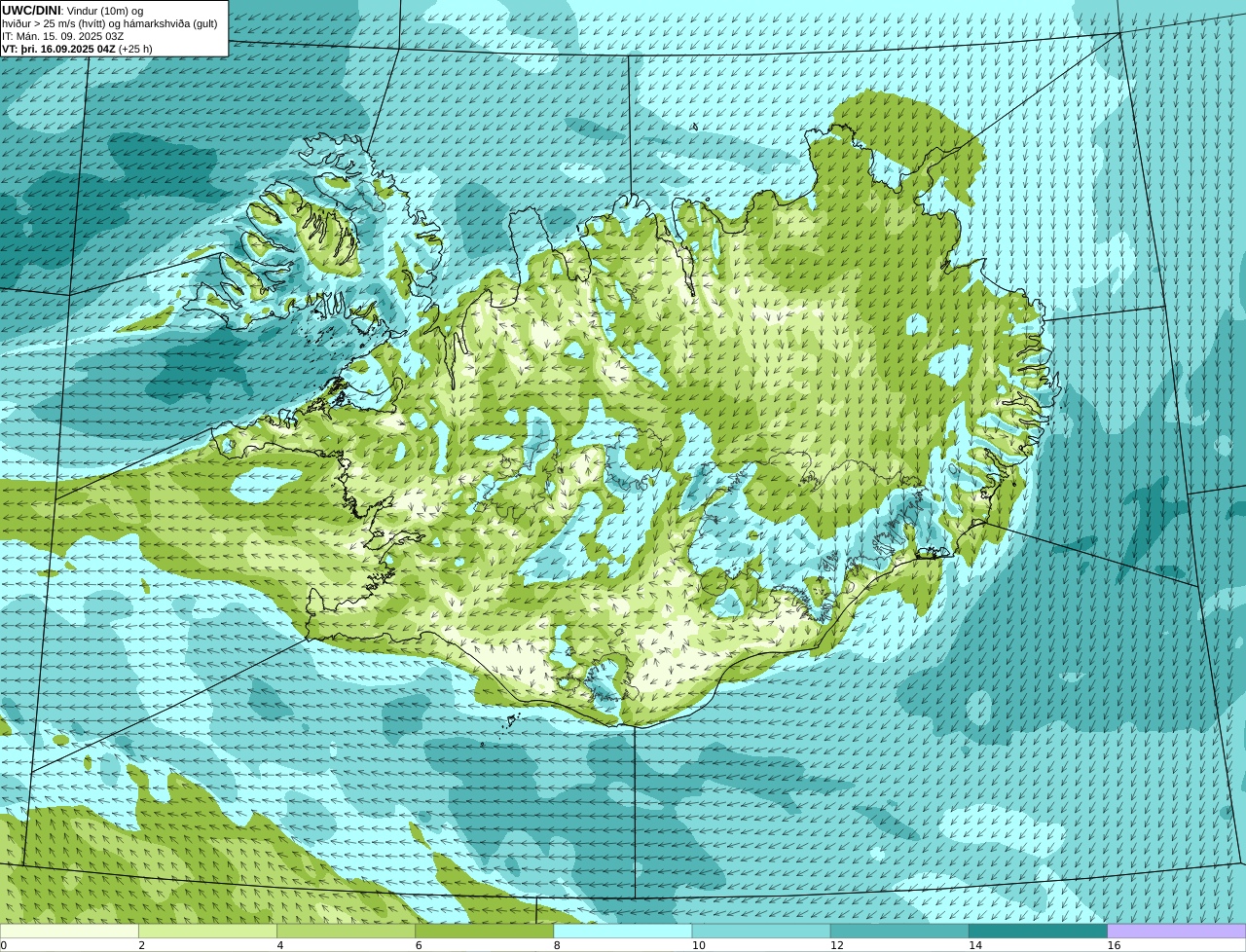
Task: Choose the 12–14 m/s teal legend swatch
Action: pyautogui.click(x=899, y=932)
